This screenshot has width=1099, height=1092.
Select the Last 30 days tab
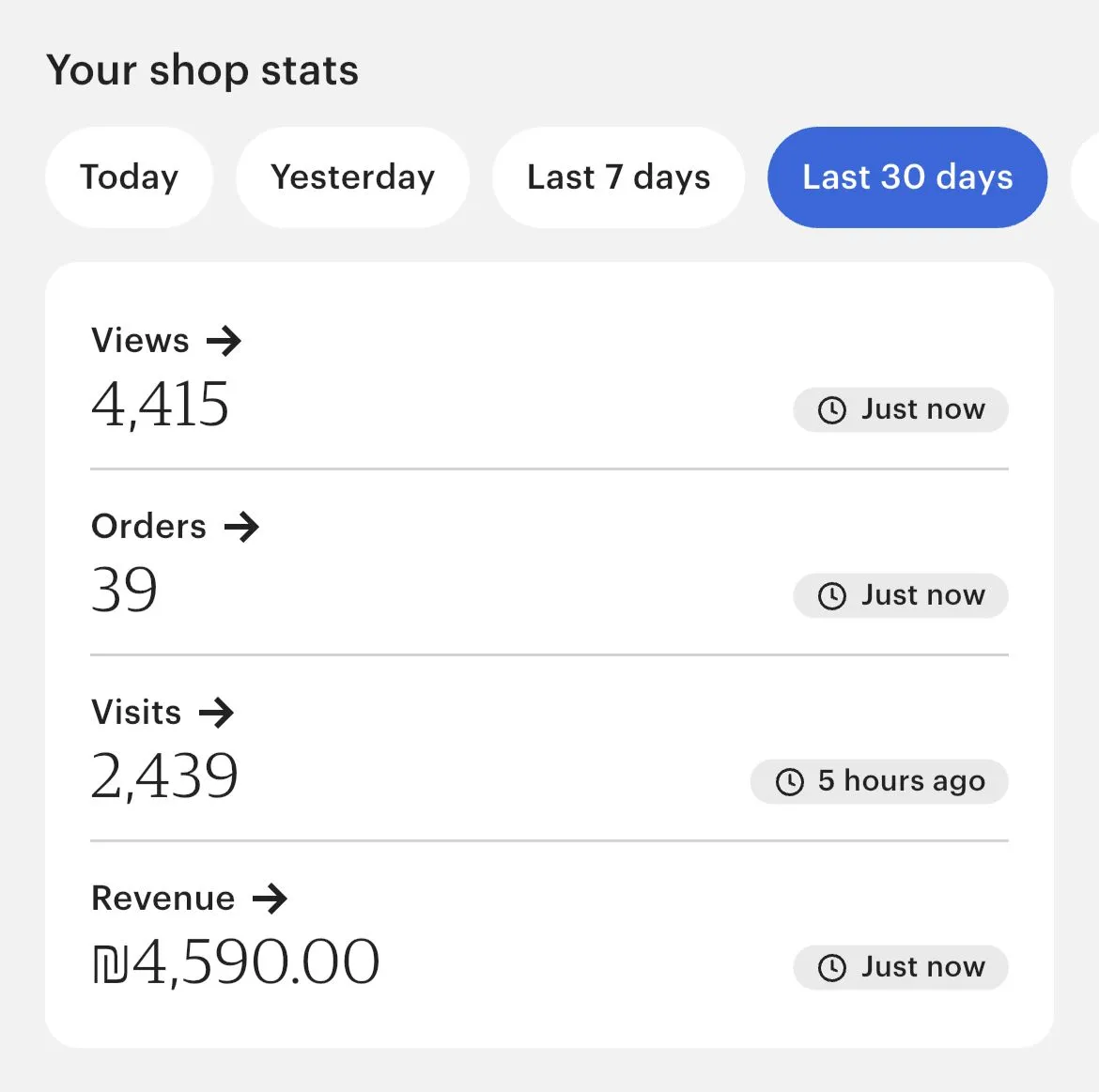click(907, 177)
